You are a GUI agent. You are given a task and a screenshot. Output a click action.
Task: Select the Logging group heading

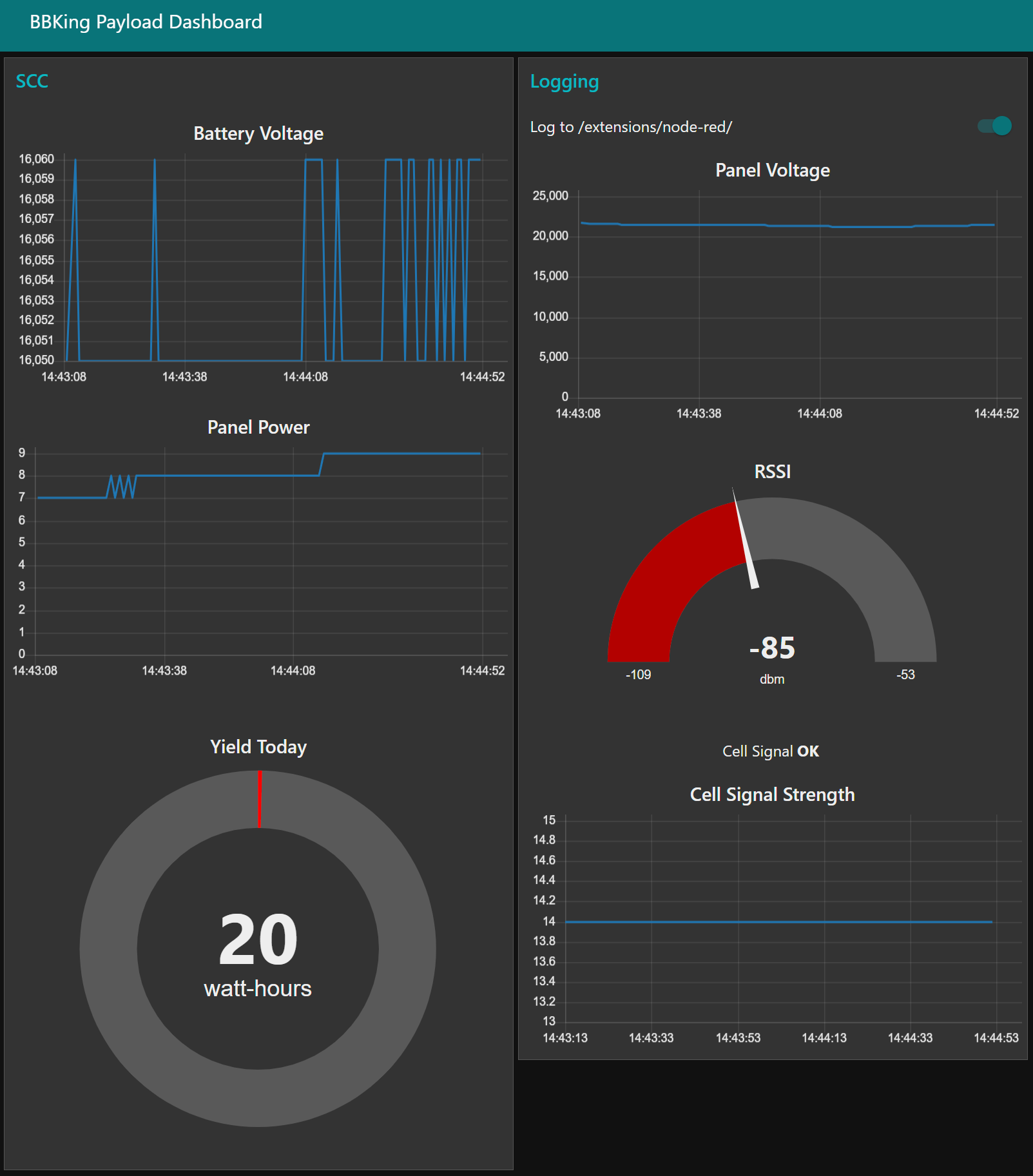click(x=564, y=82)
